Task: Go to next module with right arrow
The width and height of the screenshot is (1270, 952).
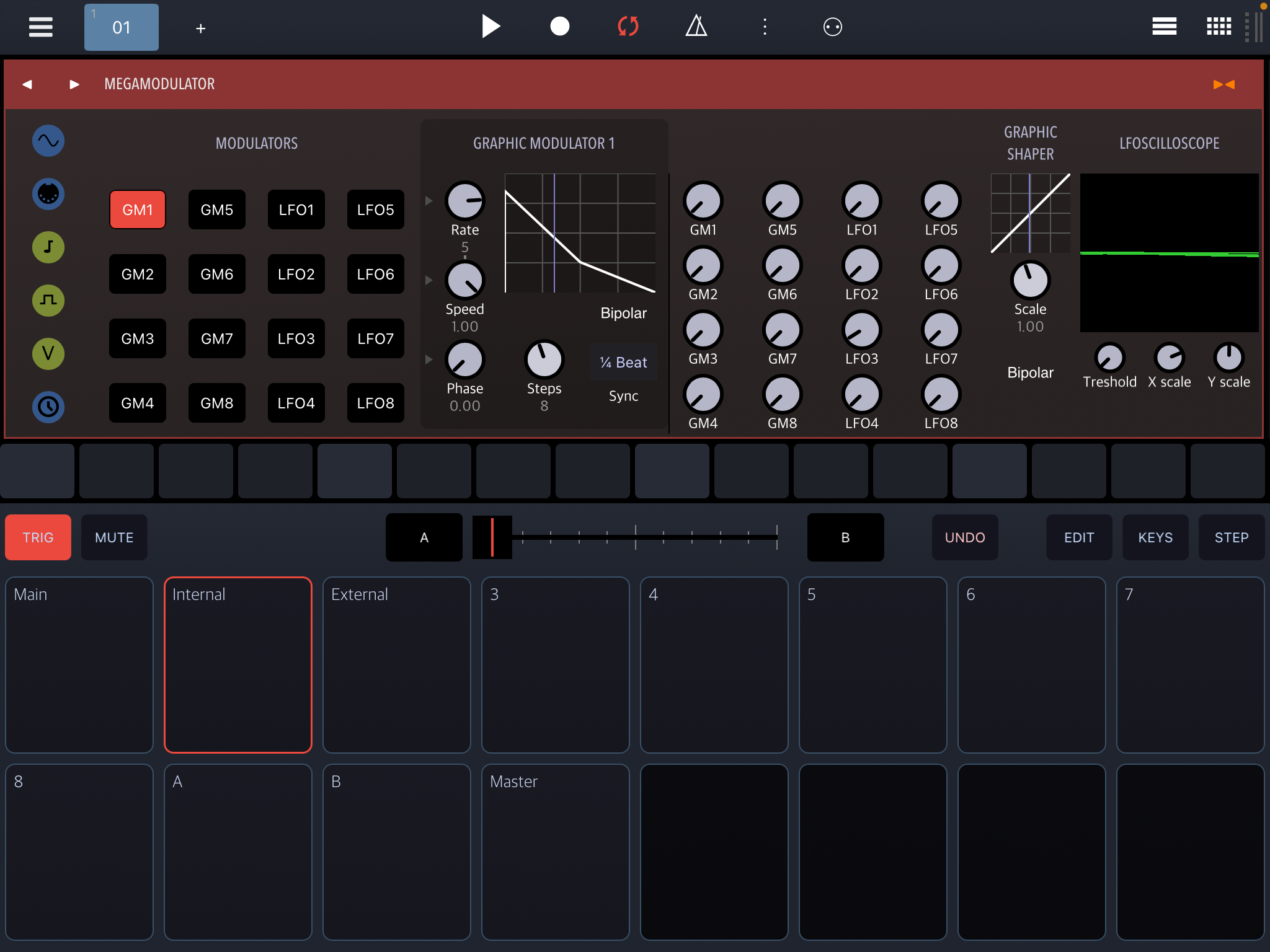Action: click(x=74, y=84)
